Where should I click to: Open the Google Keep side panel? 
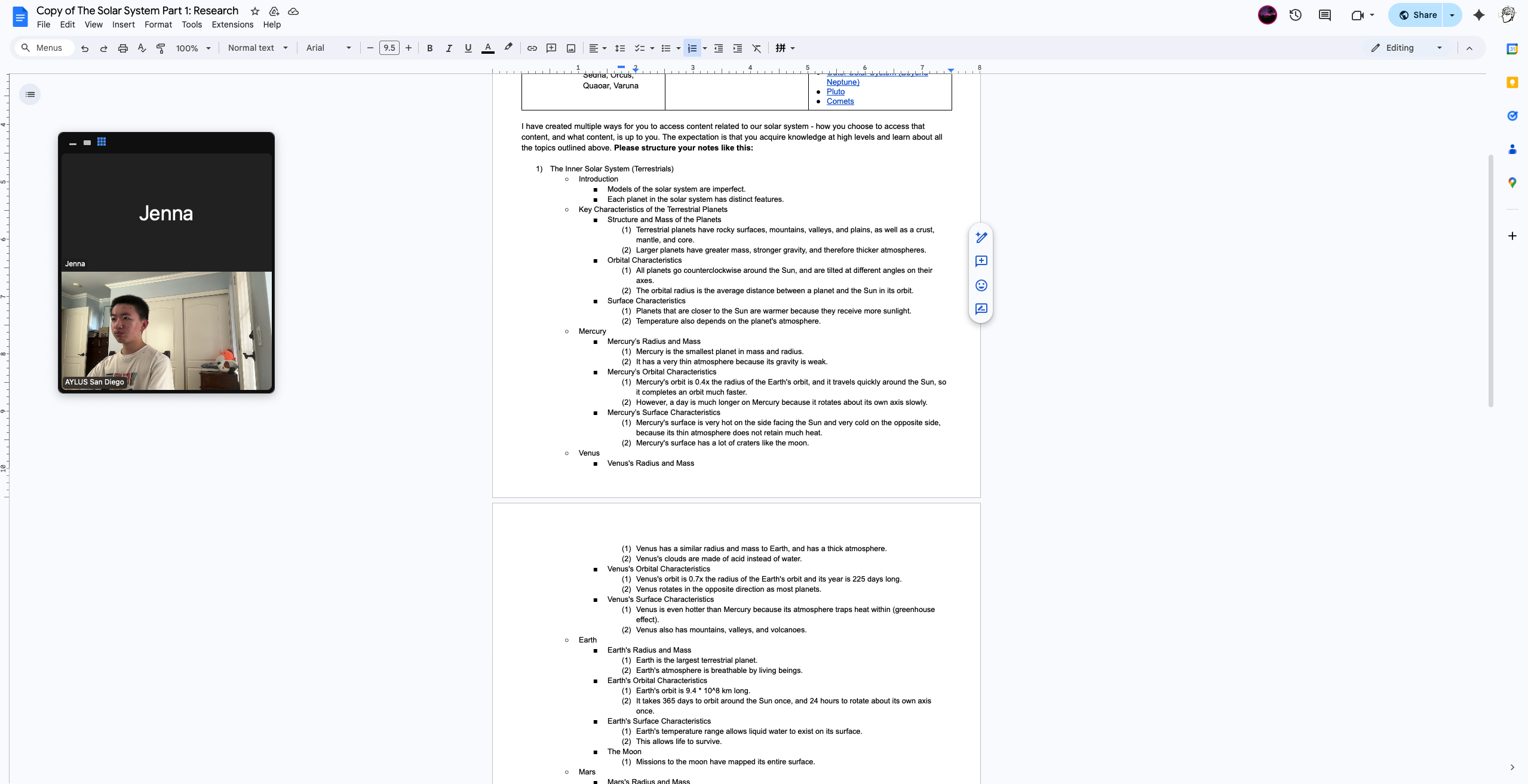[1512, 82]
